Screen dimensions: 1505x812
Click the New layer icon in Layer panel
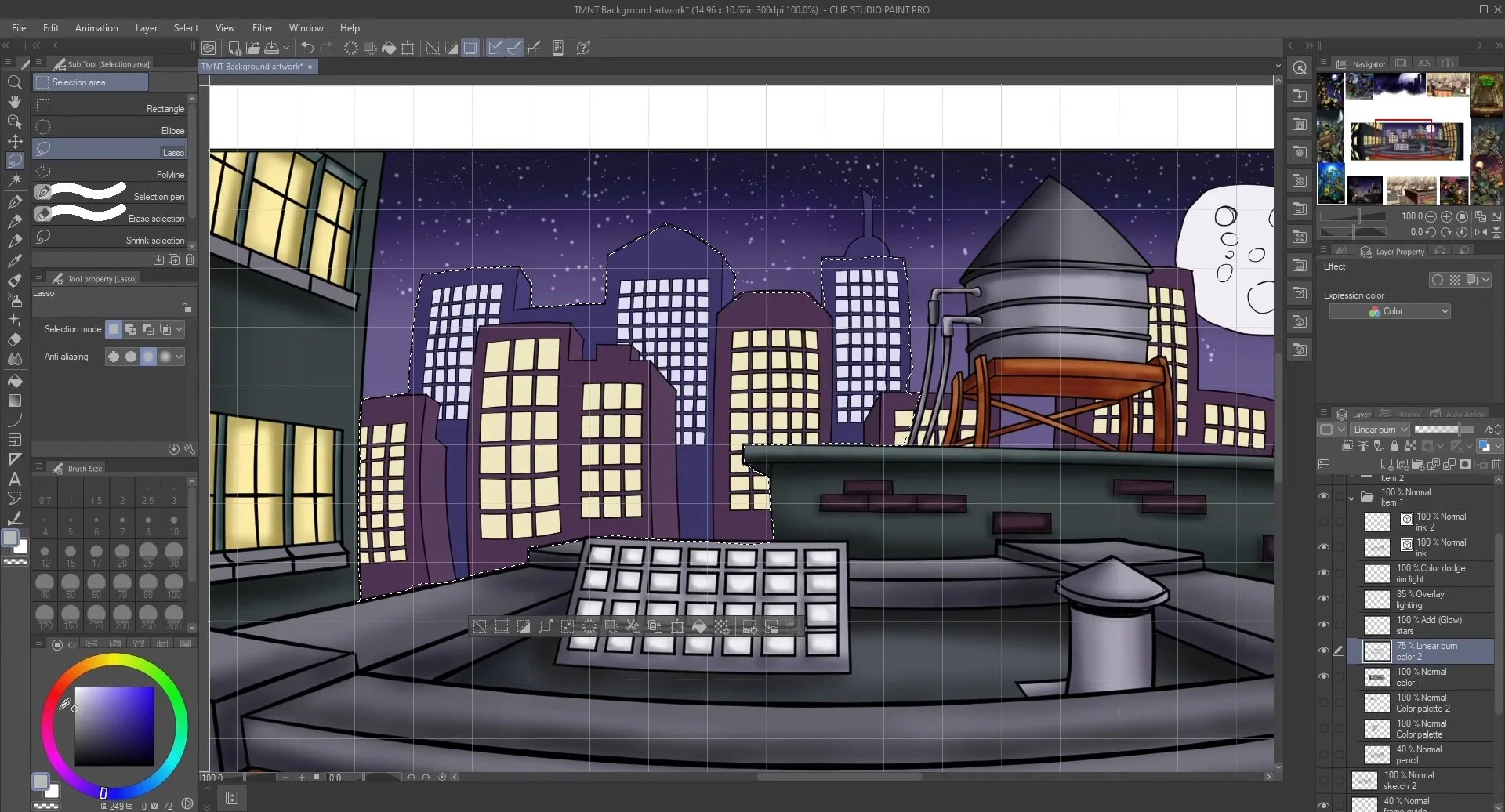tap(1387, 464)
